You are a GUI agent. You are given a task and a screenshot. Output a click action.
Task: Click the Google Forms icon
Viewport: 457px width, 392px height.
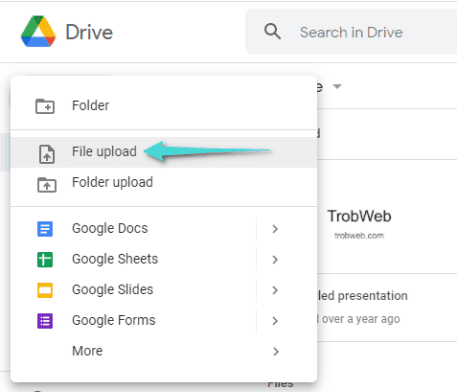point(45,321)
